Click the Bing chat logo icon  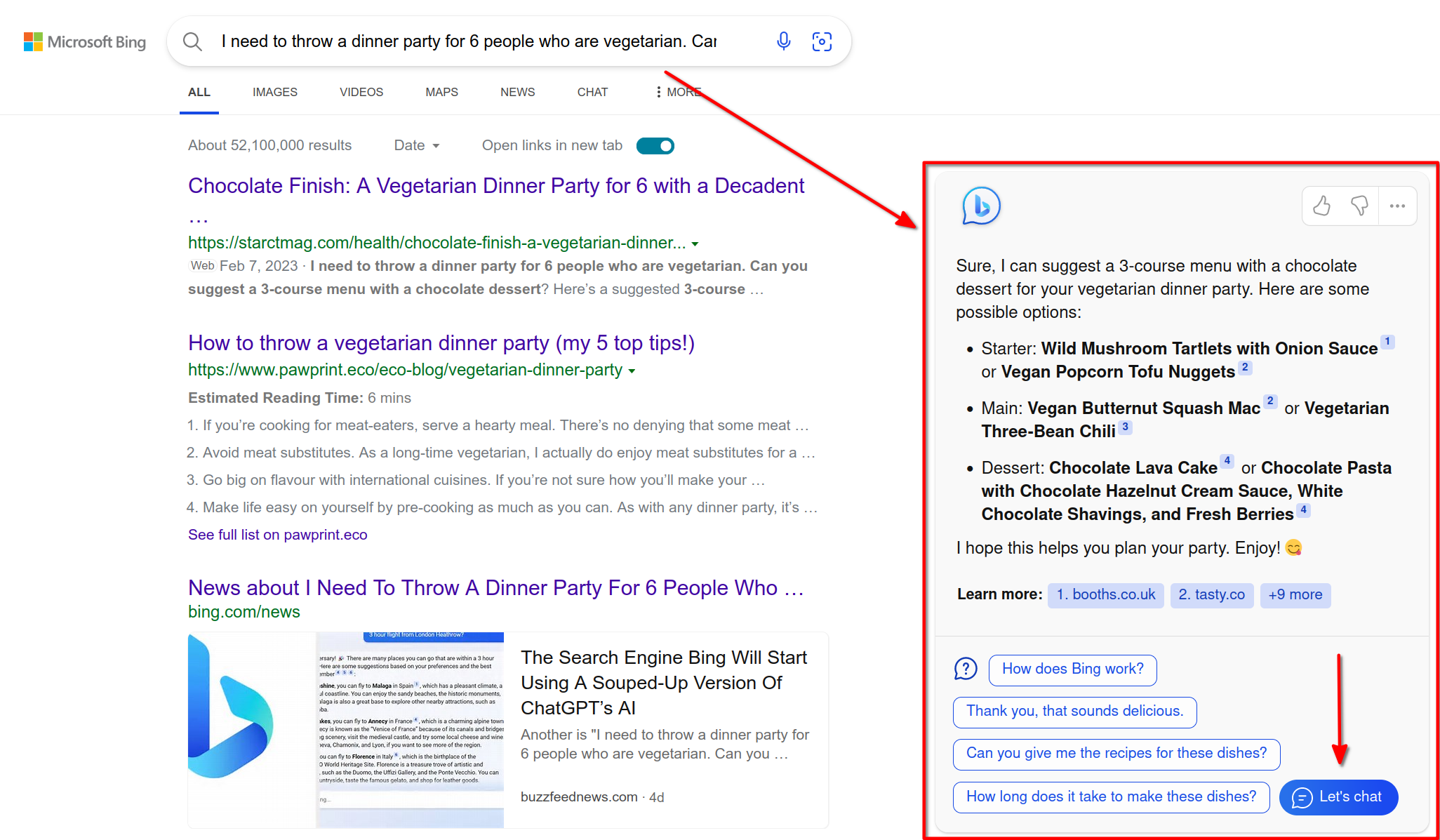point(980,206)
